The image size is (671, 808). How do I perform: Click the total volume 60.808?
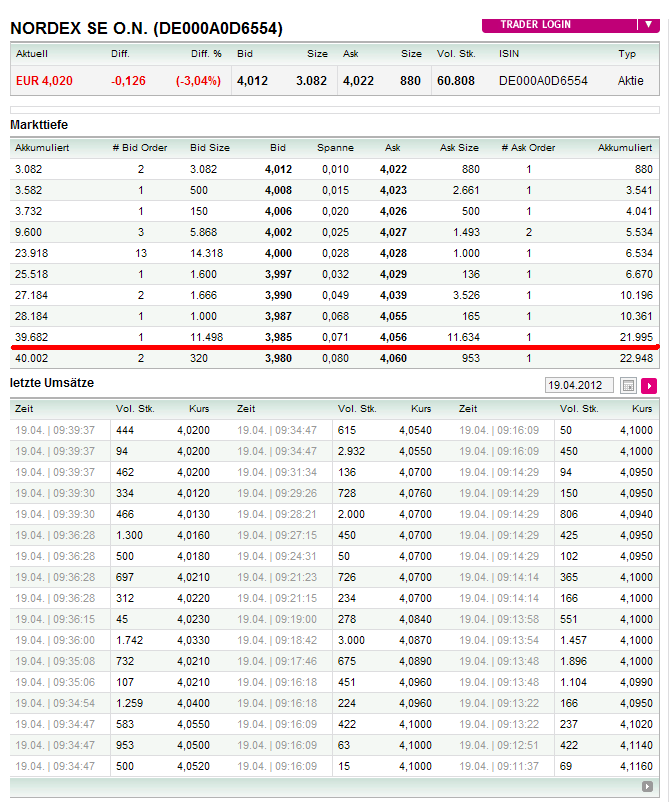click(x=456, y=81)
